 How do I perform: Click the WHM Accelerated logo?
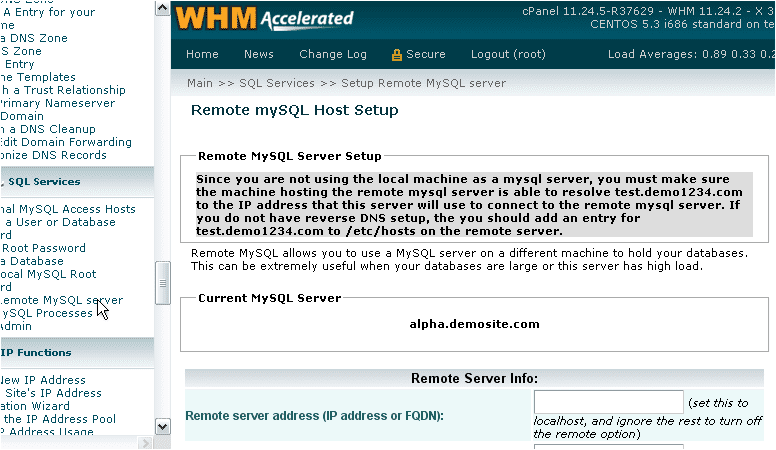point(264,18)
